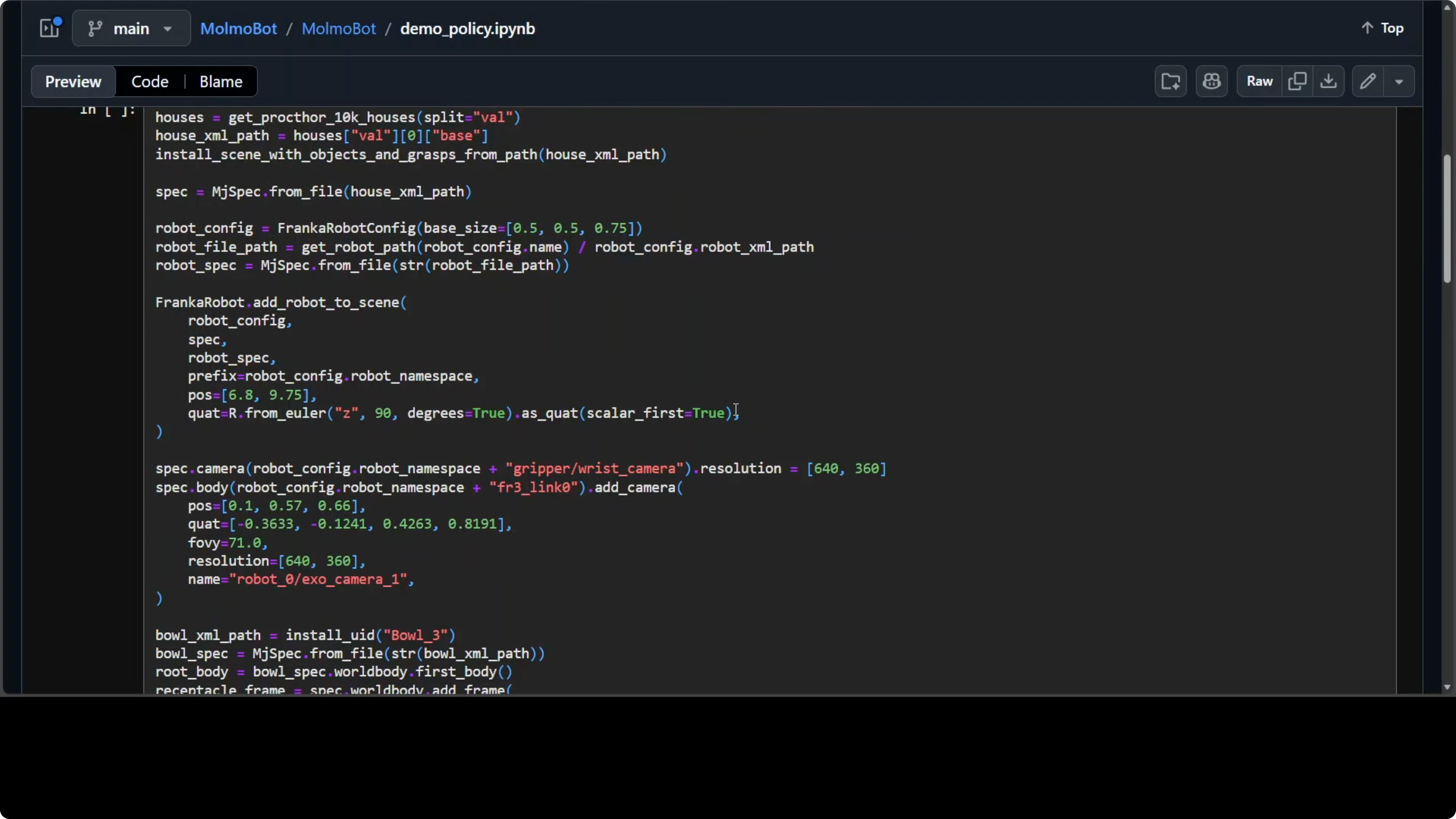Image resolution: width=1456 pixels, height=819 pixels.
Task: View the Raw file
Action: (x=1259, y=82)
